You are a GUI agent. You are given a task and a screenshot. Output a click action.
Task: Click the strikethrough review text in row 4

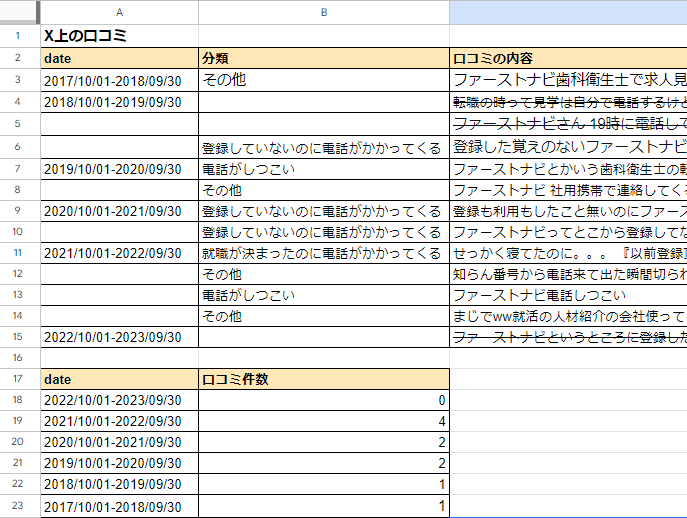pyautogui.click(x=568, y=102)
